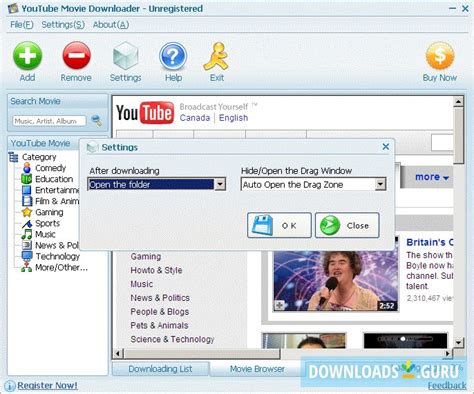Viewport: 474px width, 394px height.
Task: Select the Gaming star icon in tree
Action: pyautogui.click(x=27, y=212)
